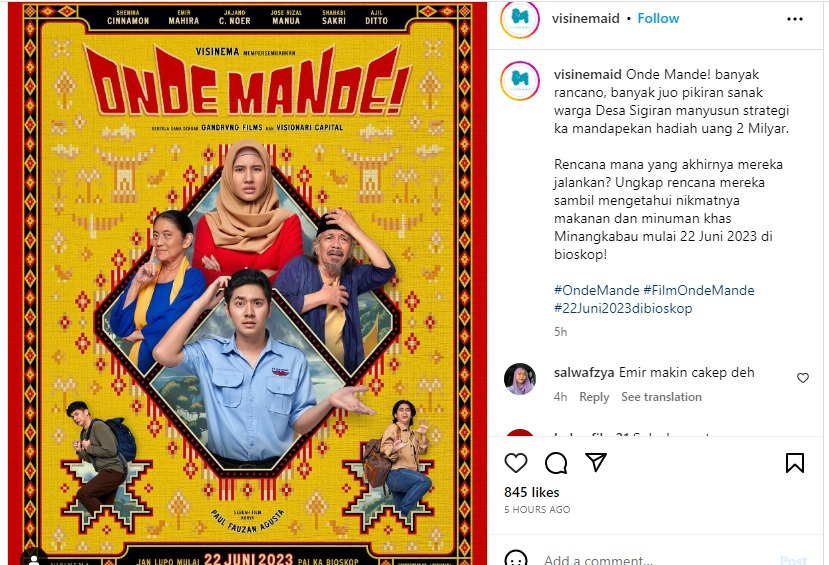Reply to salwafzya's comment

coord(594,397)
